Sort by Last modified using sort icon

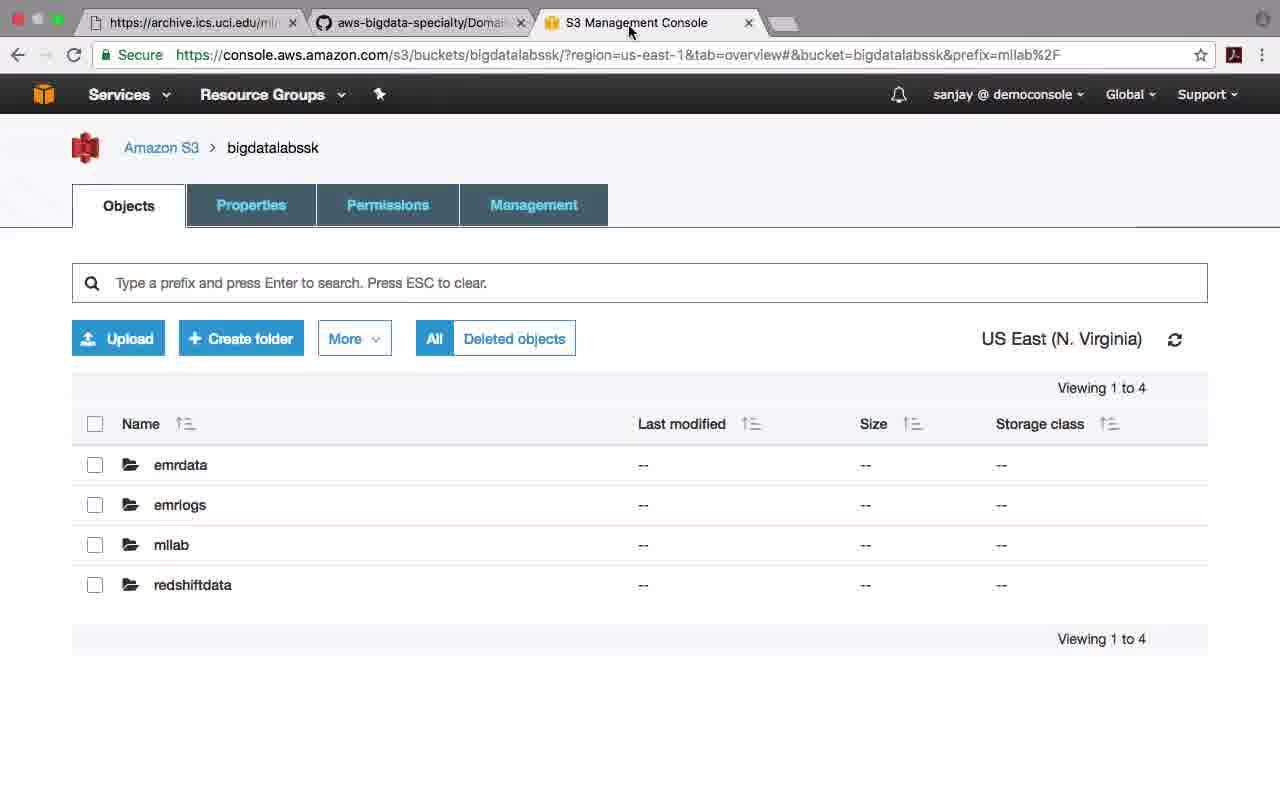(751, 424)
